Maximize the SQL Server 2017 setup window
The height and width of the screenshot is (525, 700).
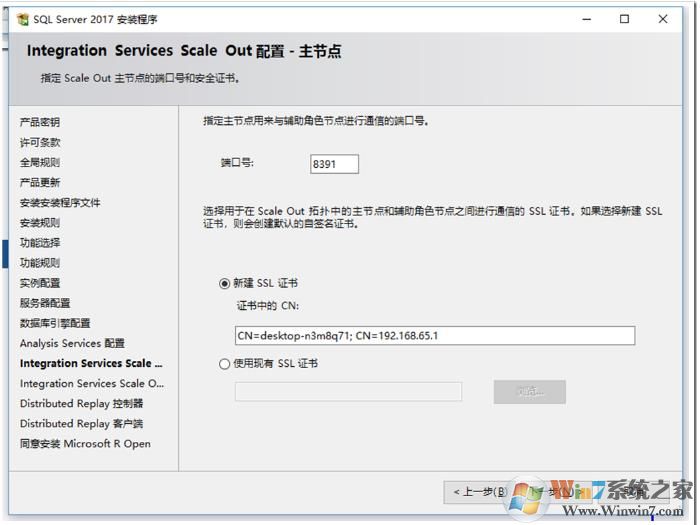pos(625,19)
